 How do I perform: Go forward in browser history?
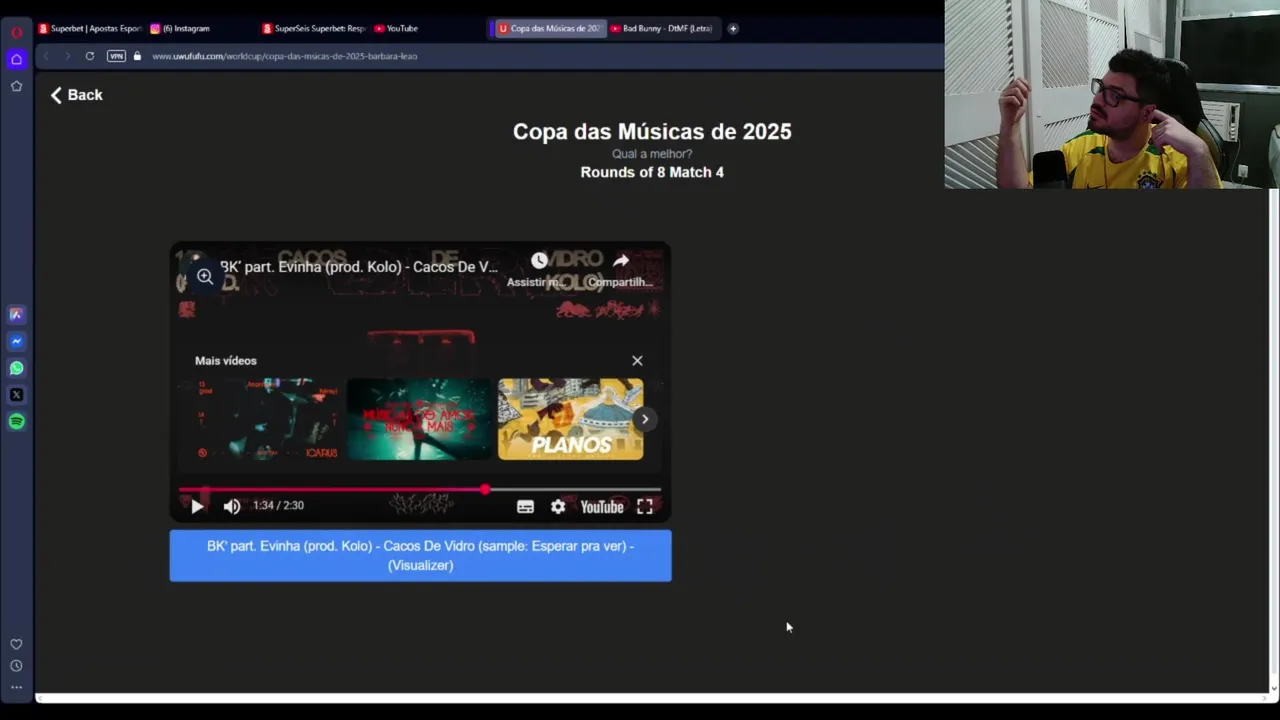point(67,56)
